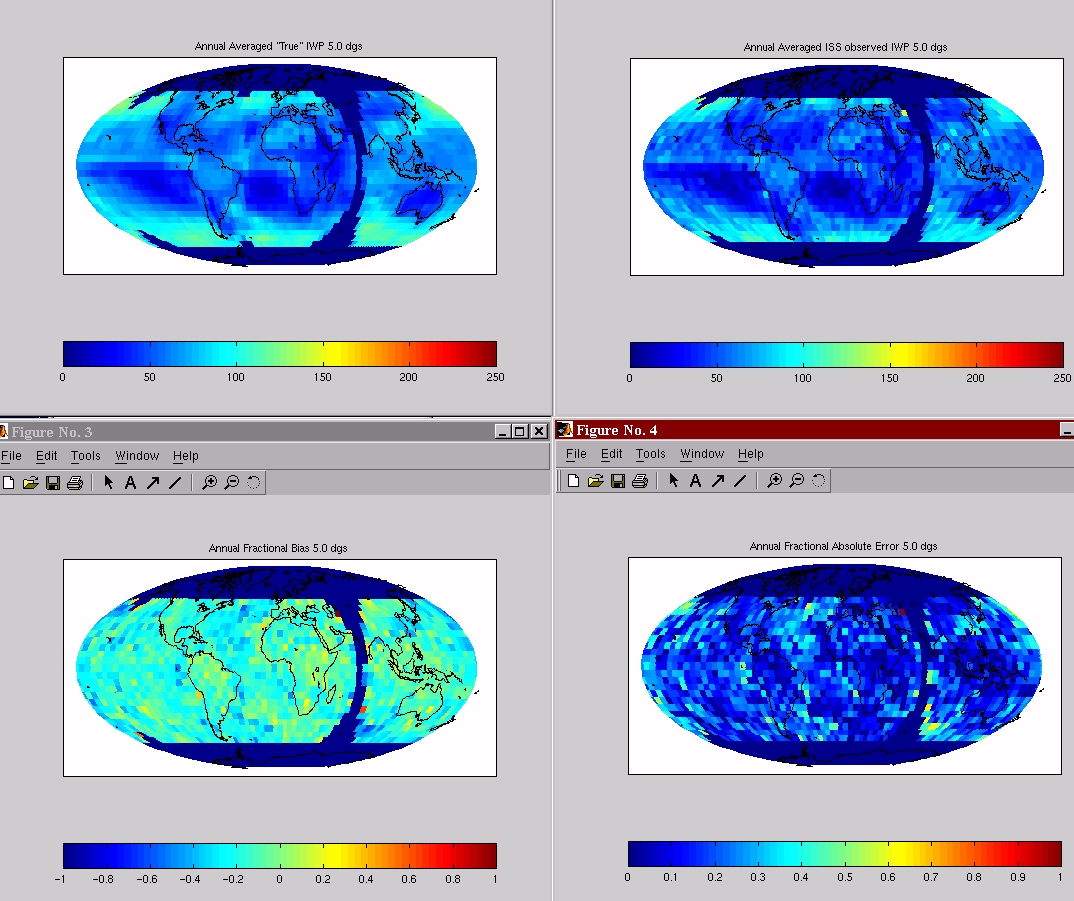Screen dimensions: 1074x901
Task: Minimize the Figure No. 3 window
Action: [503, 432]
